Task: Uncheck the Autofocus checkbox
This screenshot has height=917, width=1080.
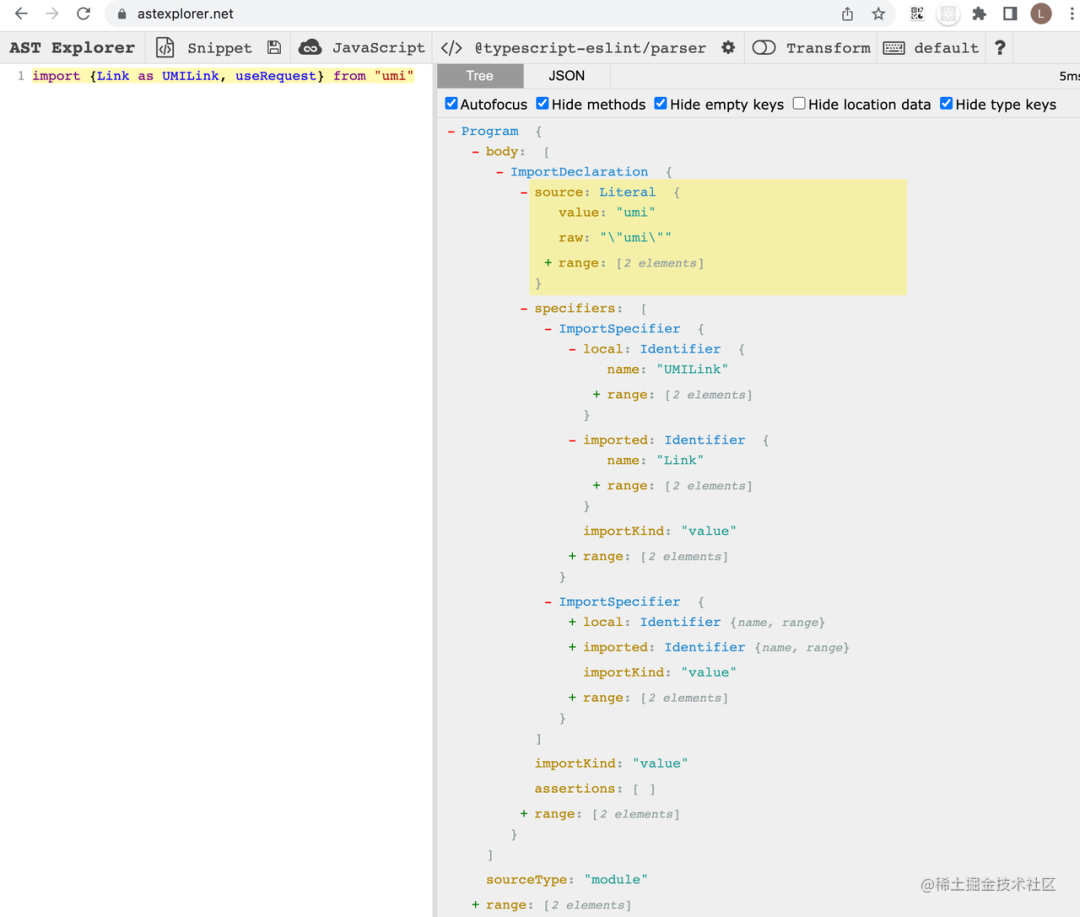Action: (x=451, y=104)
